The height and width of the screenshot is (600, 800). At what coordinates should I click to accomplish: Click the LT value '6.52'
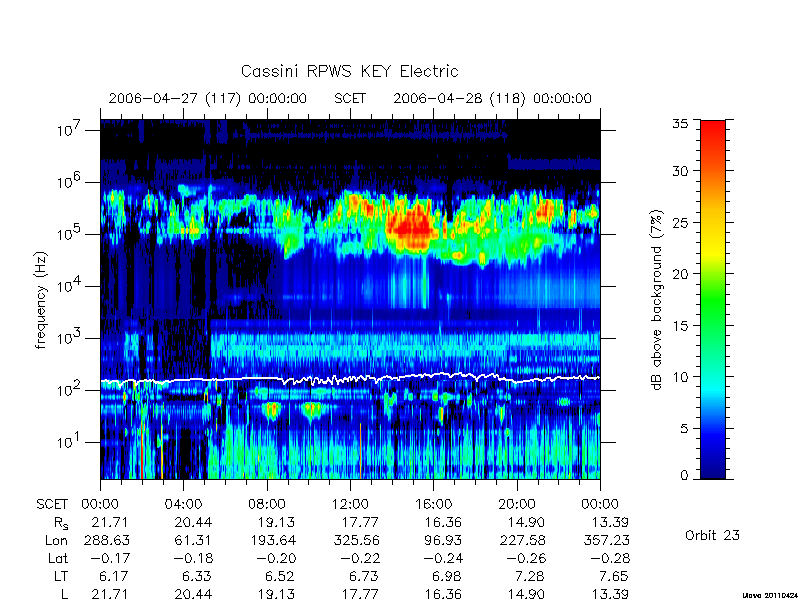pos(280,577)
